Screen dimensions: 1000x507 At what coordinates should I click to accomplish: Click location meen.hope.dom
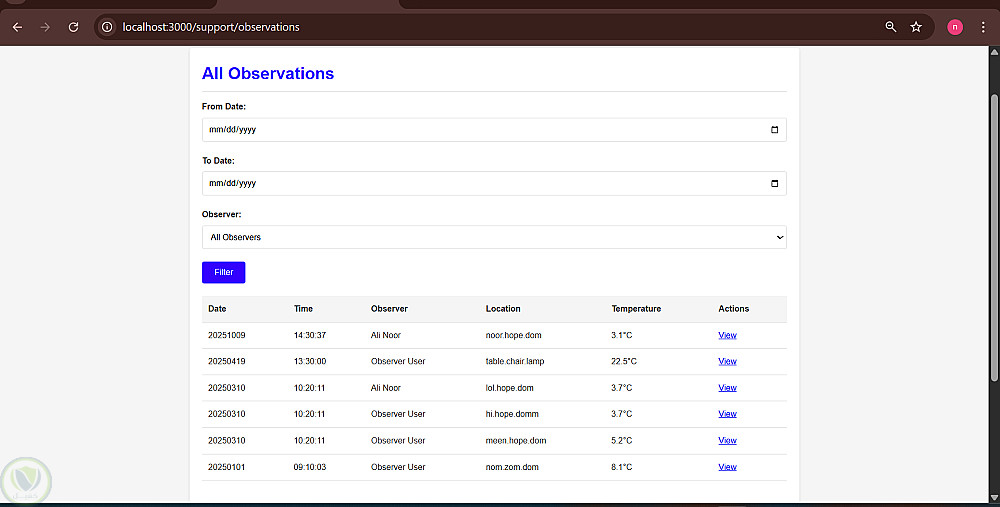click(x=516, y=441)
